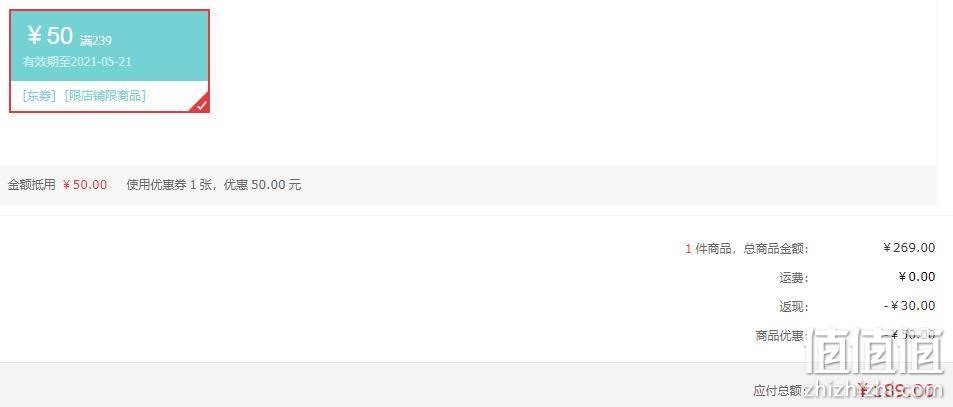953x407 pixels.
Task: Click the large ¥50 coupon value
Action: point(50,36)
